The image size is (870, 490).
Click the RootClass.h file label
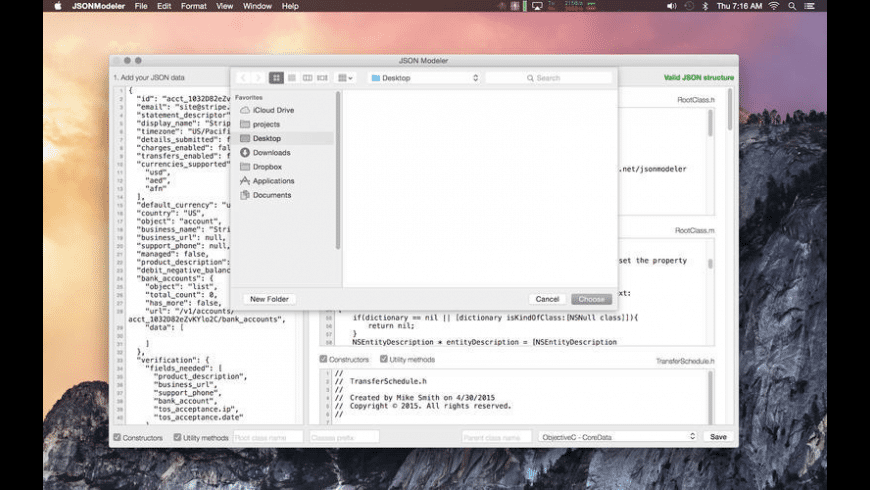click(696, 100)
